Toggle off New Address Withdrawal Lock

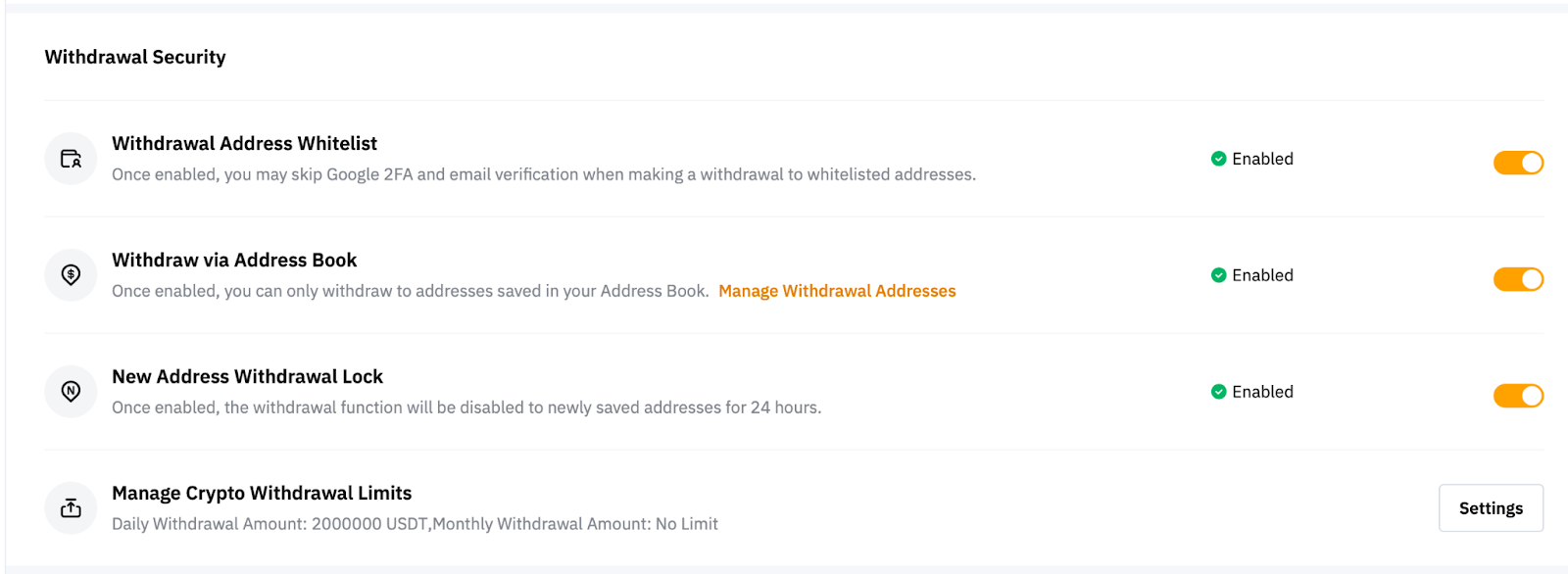coord(1518,396)
